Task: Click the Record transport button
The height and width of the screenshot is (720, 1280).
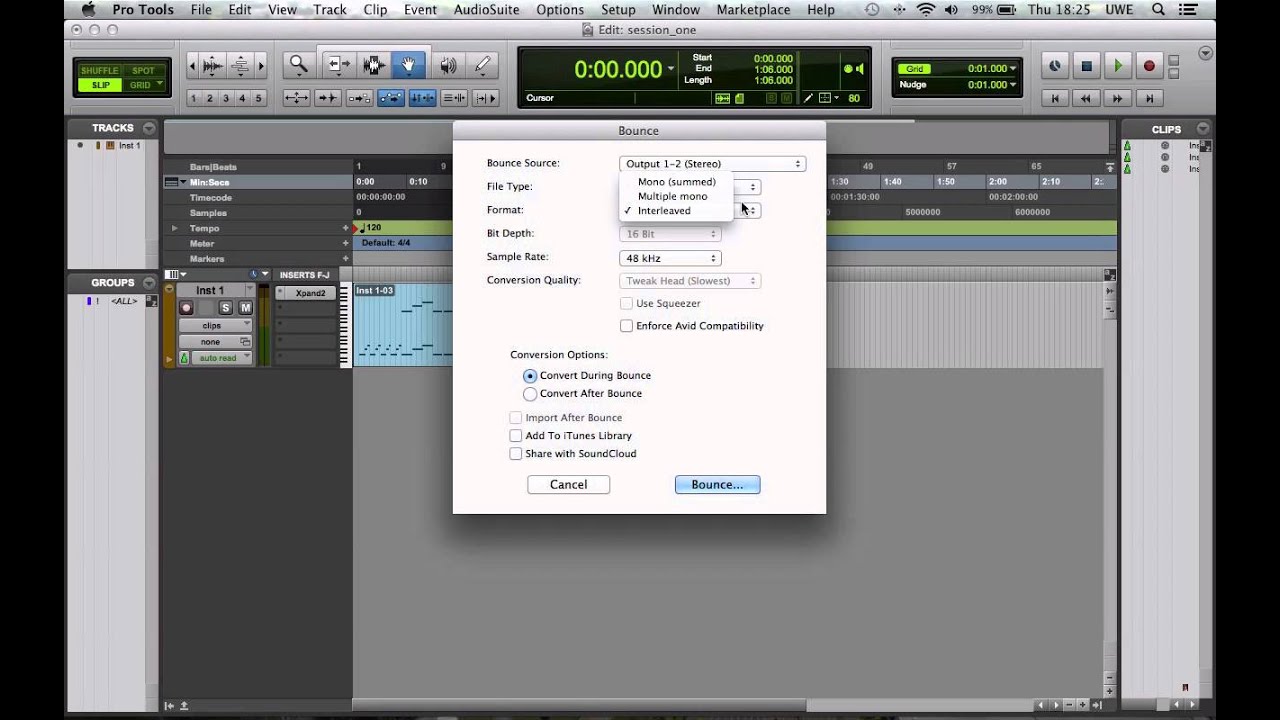Action: pyautogui.click(x=1149, y=66)
